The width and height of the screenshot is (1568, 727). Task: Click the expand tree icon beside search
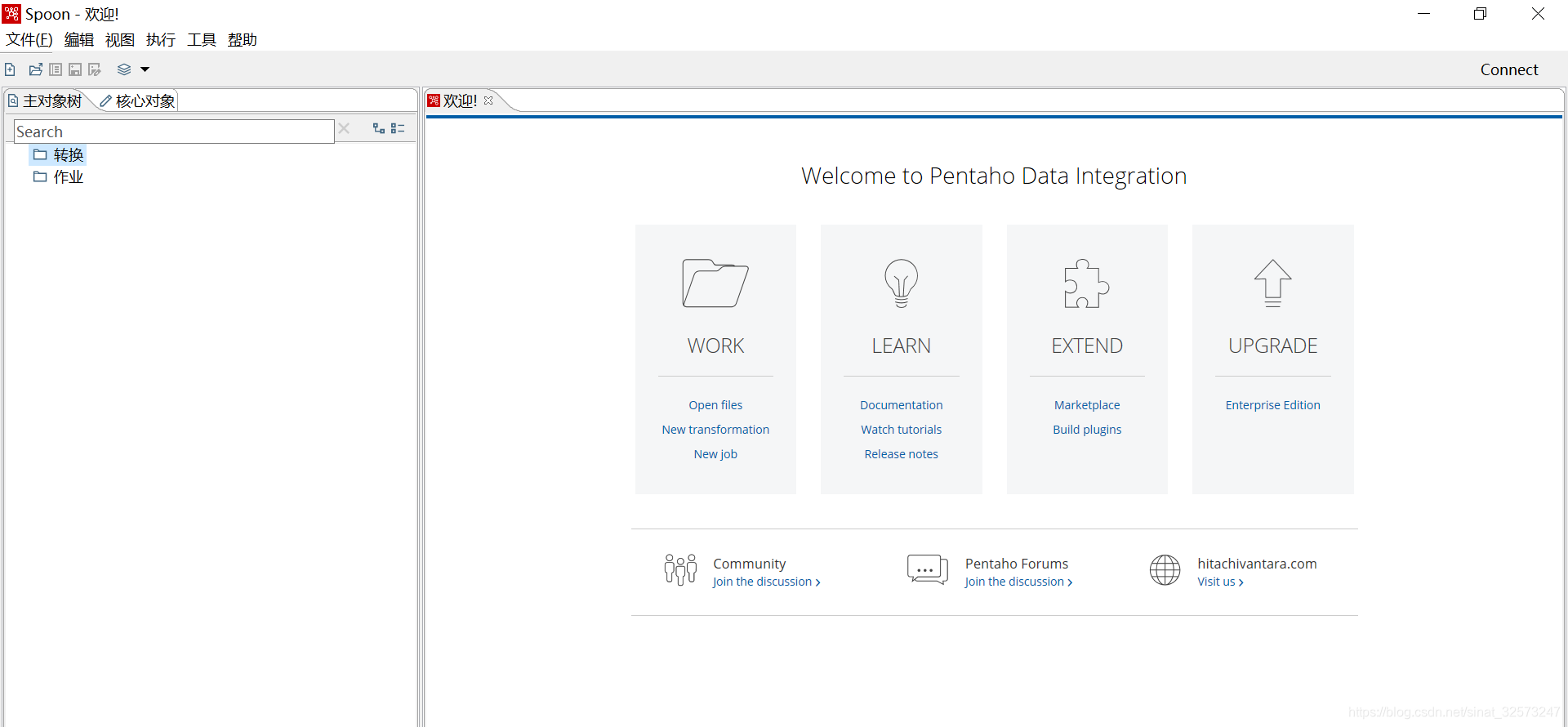pos(379,128)
